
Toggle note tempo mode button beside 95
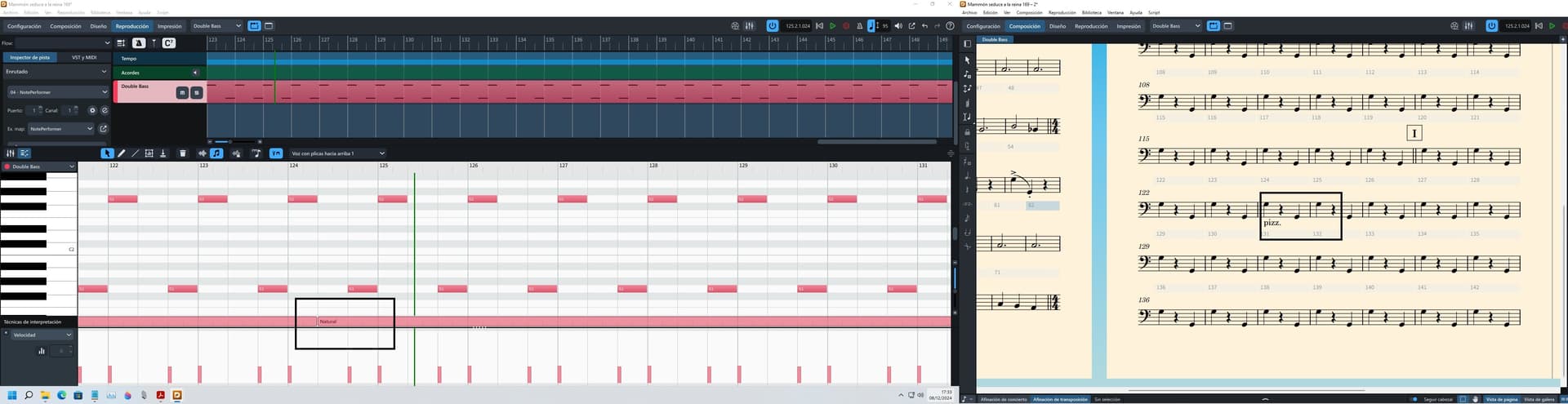tap(871, 26)
